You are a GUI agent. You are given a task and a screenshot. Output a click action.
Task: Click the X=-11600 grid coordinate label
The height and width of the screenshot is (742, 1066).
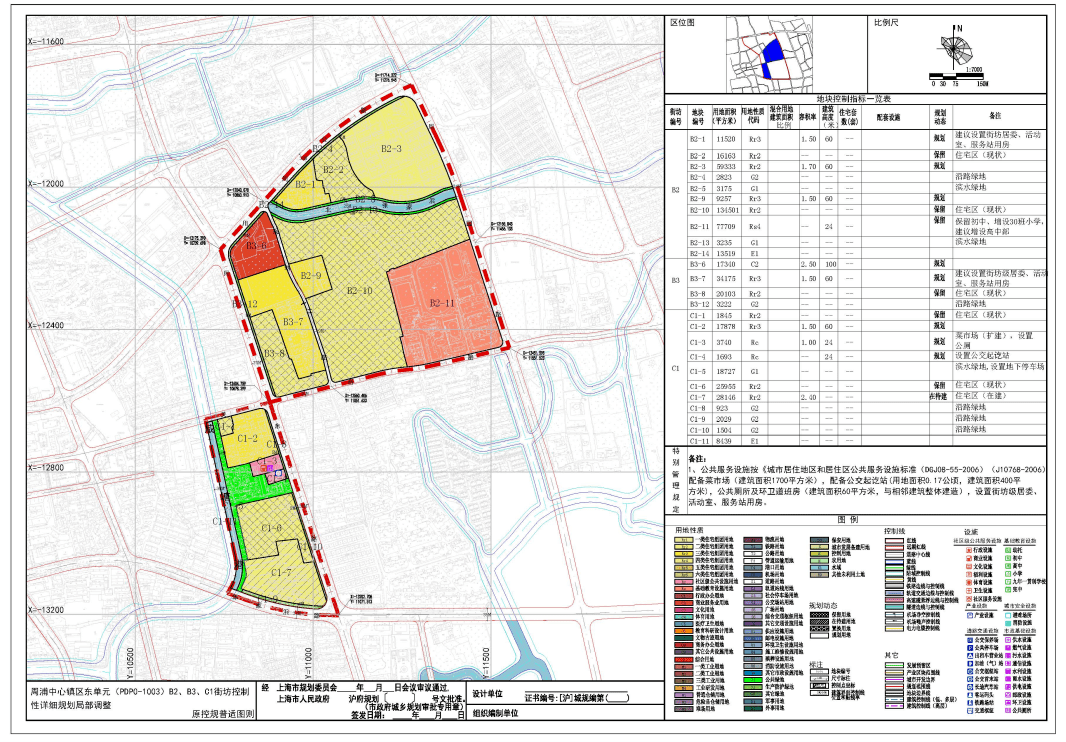[x=46, y=41]
